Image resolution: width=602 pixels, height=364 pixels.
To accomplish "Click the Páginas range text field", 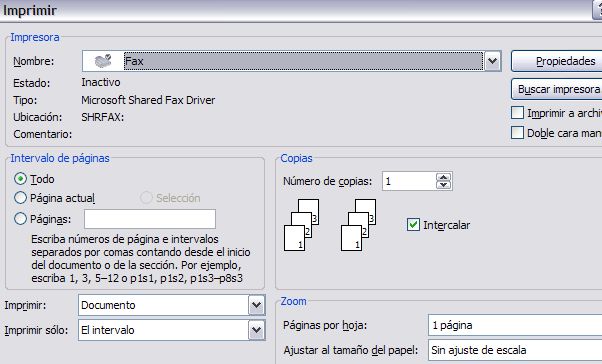I will point(150,219).
